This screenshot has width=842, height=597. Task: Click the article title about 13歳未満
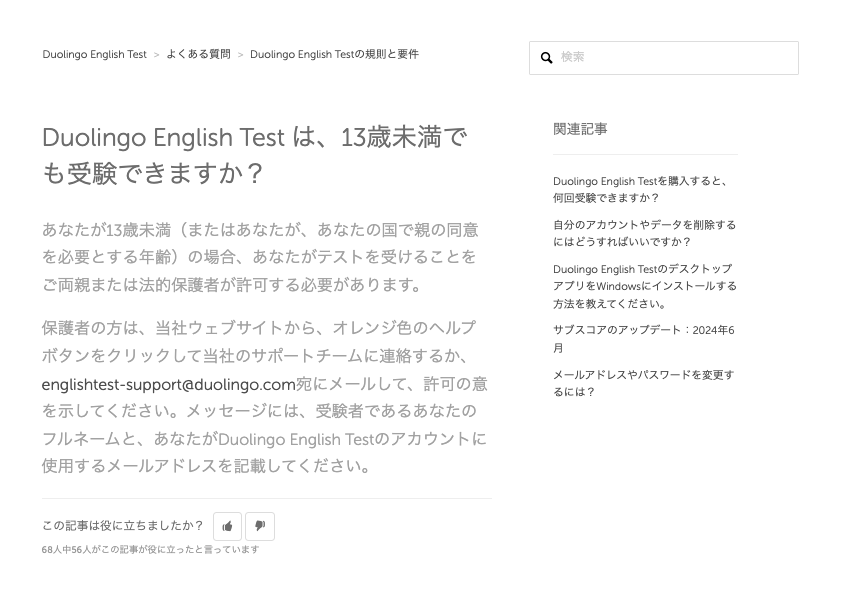pos(254,155)
